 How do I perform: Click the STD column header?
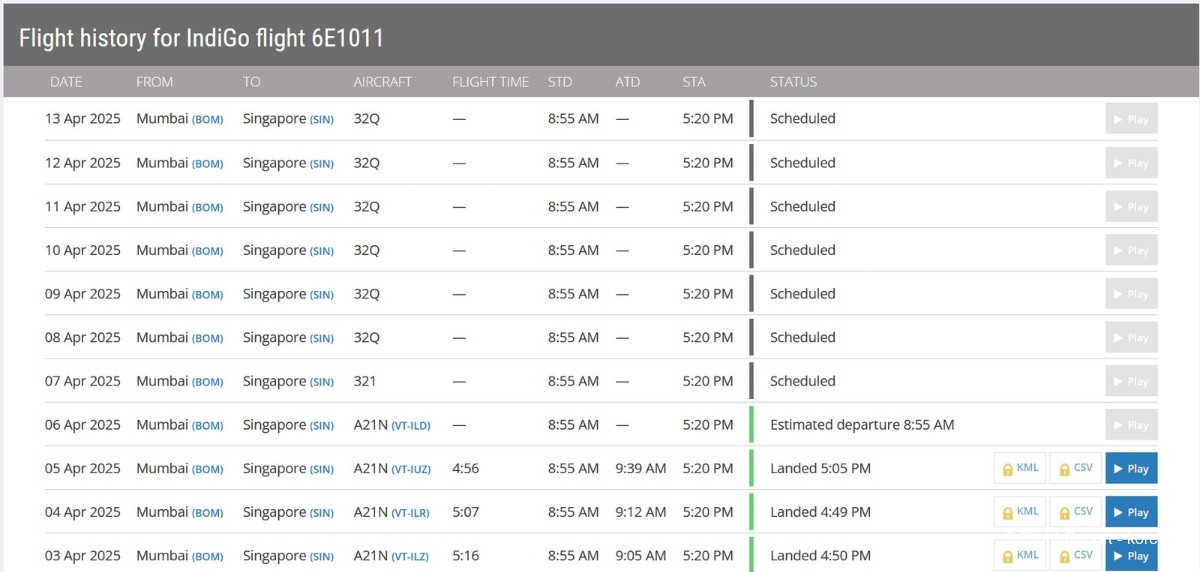560,82
